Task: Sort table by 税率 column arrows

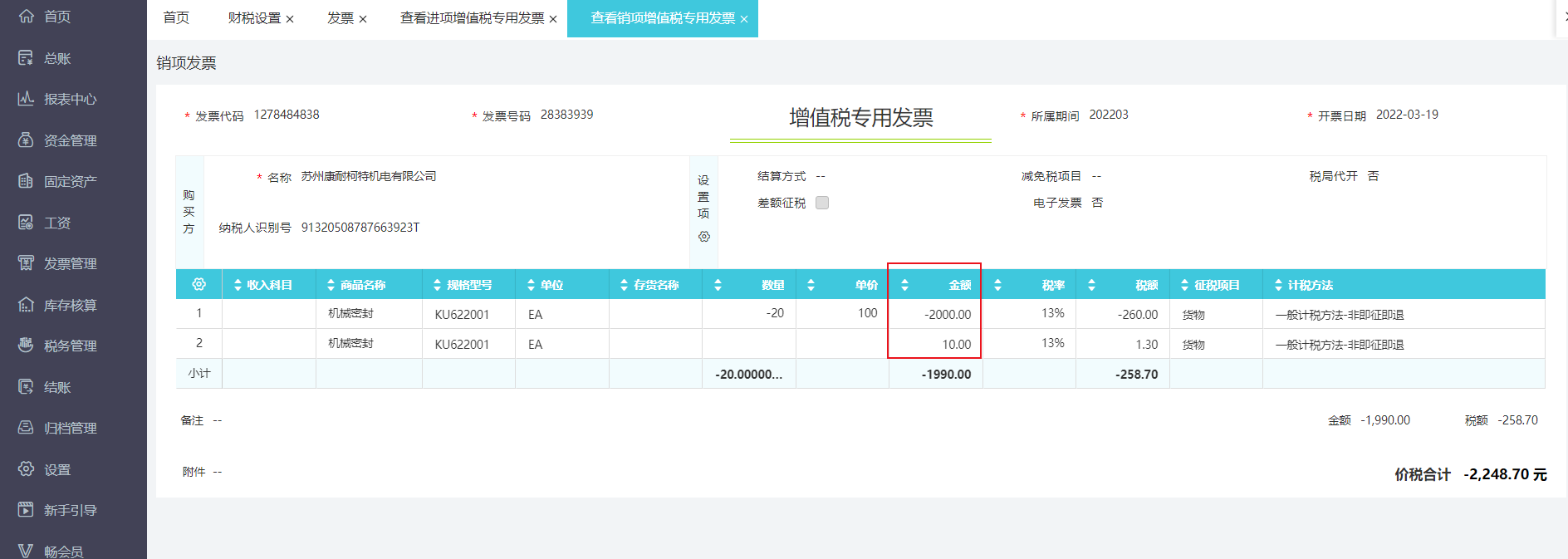Action: 997,285
